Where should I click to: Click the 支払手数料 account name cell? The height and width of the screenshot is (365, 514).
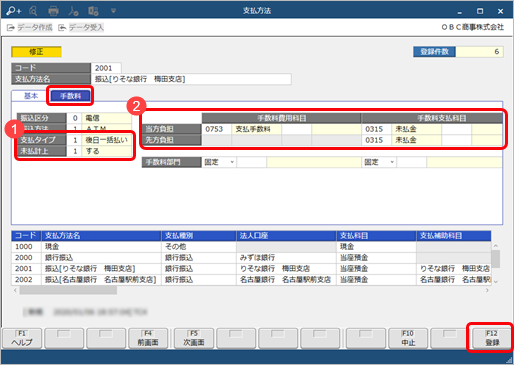click(x=256, y=129)
